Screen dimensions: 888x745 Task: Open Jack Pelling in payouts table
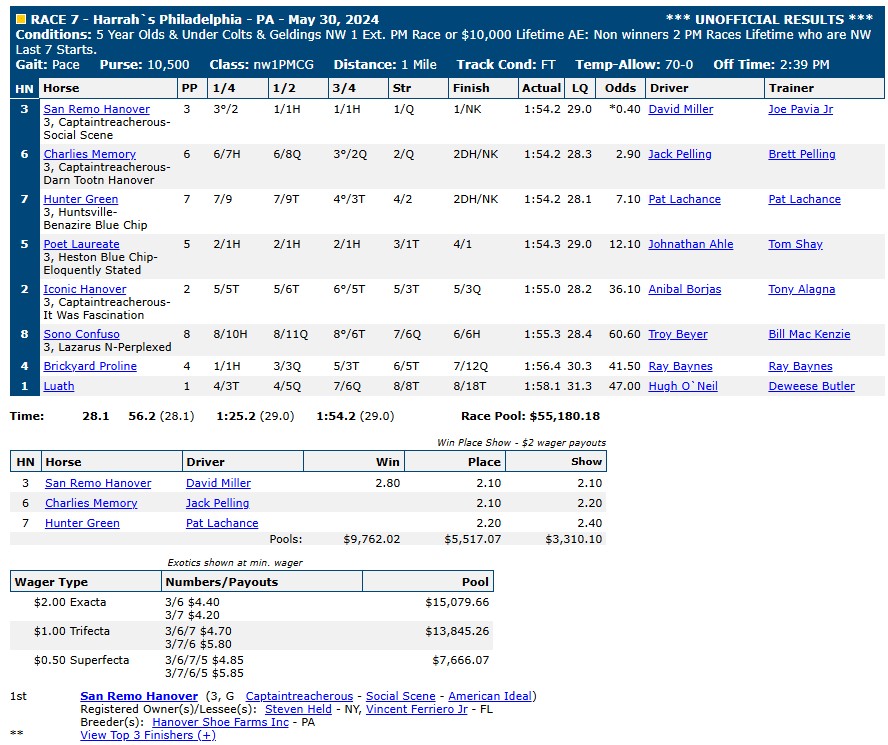pyautogui.click(x=217, y=503)
